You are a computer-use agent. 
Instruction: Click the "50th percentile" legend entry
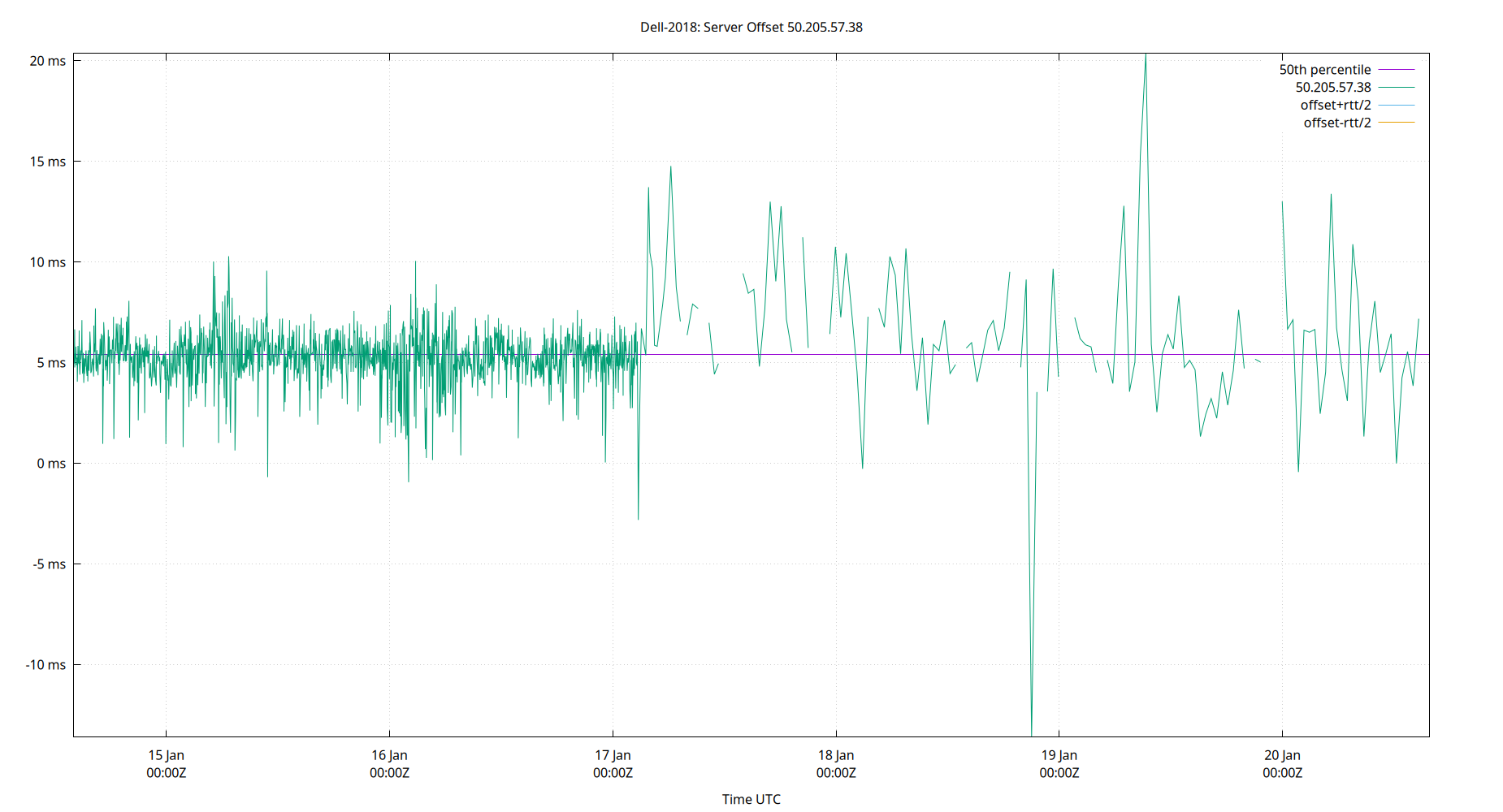tap(1325, 69)
